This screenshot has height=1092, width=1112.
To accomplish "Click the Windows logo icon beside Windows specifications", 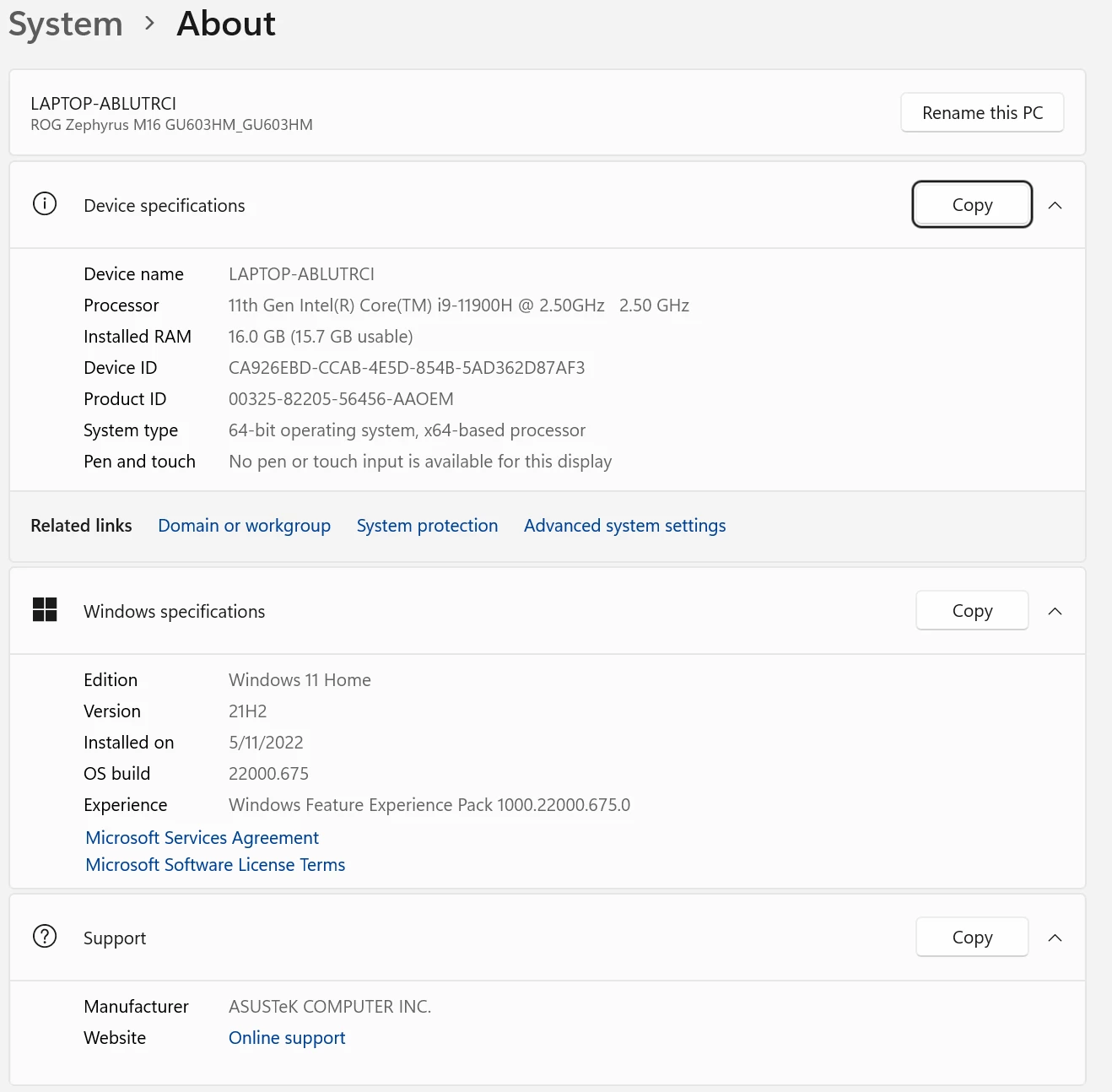I will coord(45,609).
